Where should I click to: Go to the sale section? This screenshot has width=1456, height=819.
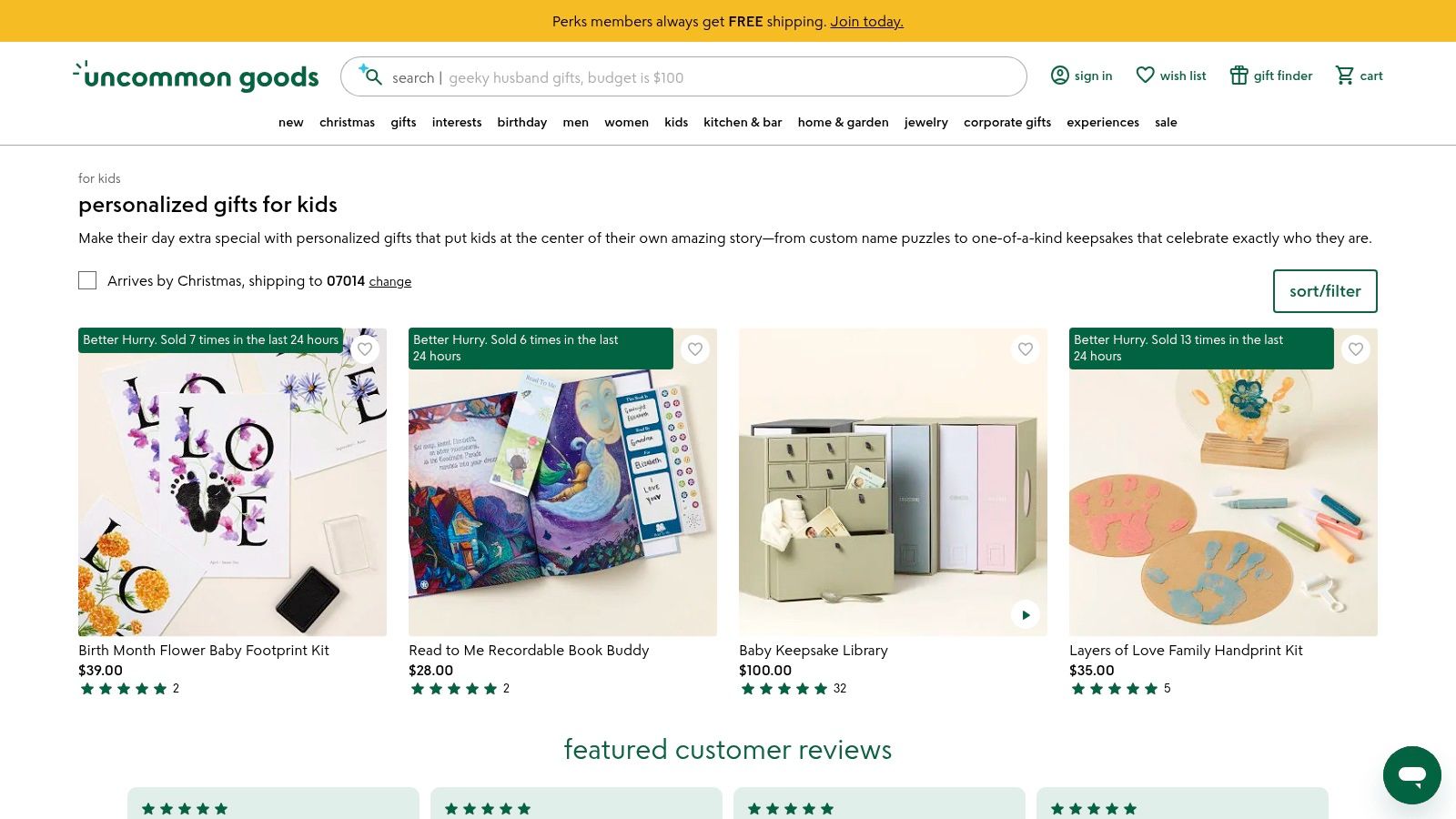pyautogui.click(x=1166, y=122)
